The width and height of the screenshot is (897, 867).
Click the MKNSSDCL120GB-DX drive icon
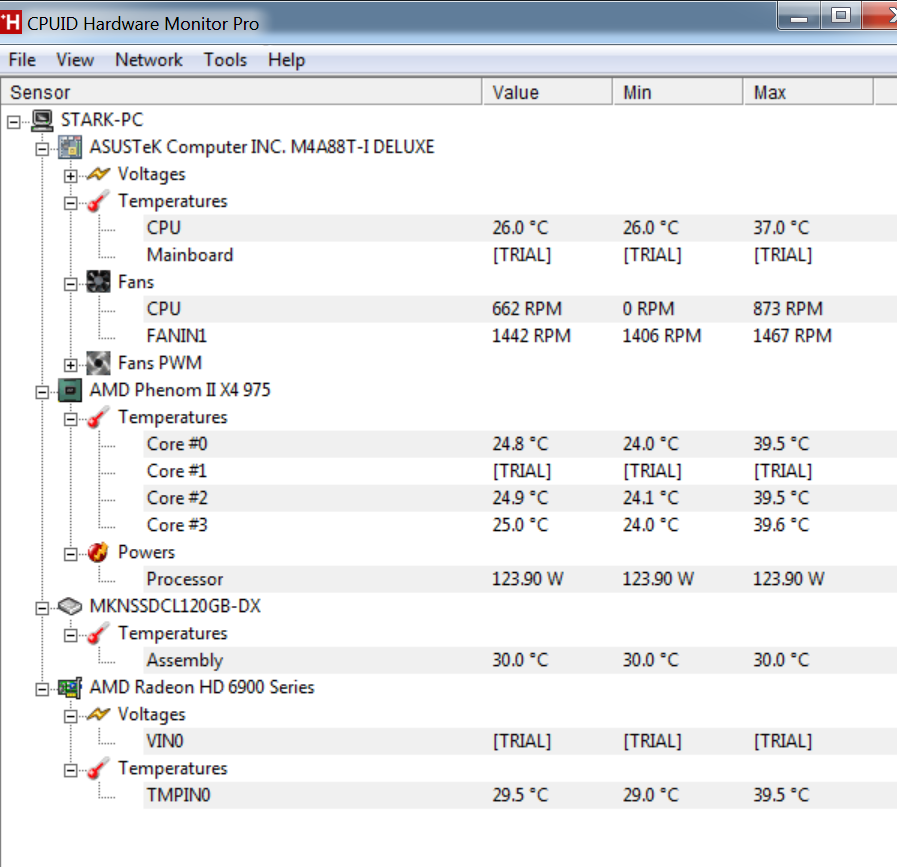[x=70, y=606]
